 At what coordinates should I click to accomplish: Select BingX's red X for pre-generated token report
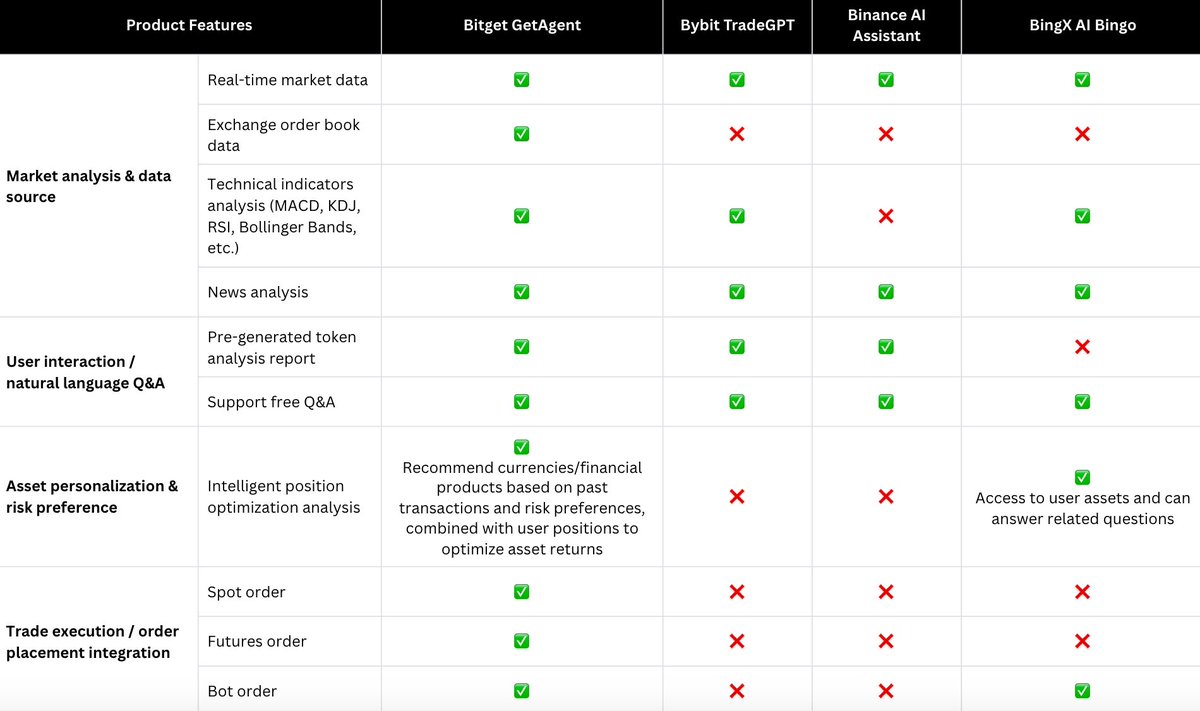click(x=1081, y=347)
